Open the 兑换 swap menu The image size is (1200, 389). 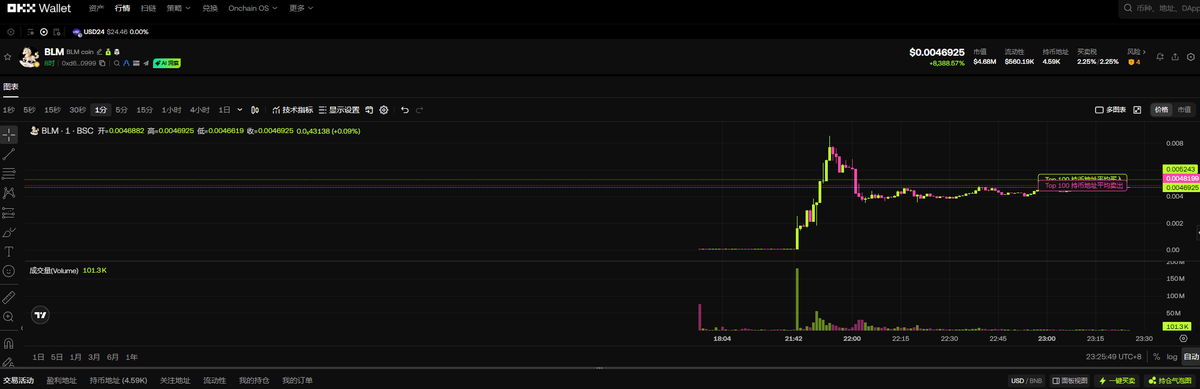click(209, 7)
